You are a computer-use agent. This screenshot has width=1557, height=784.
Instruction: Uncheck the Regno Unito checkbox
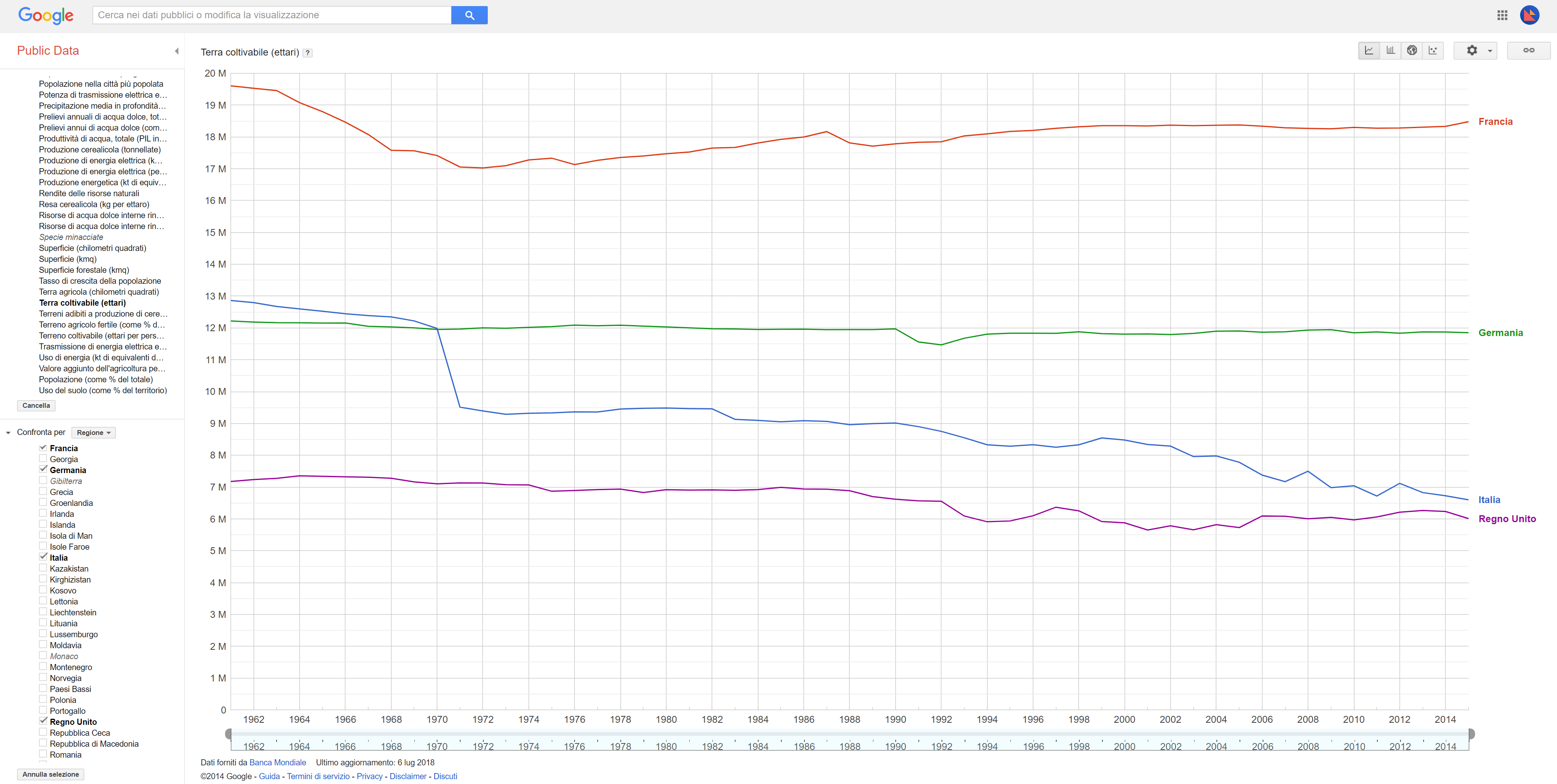pos(43,721)
